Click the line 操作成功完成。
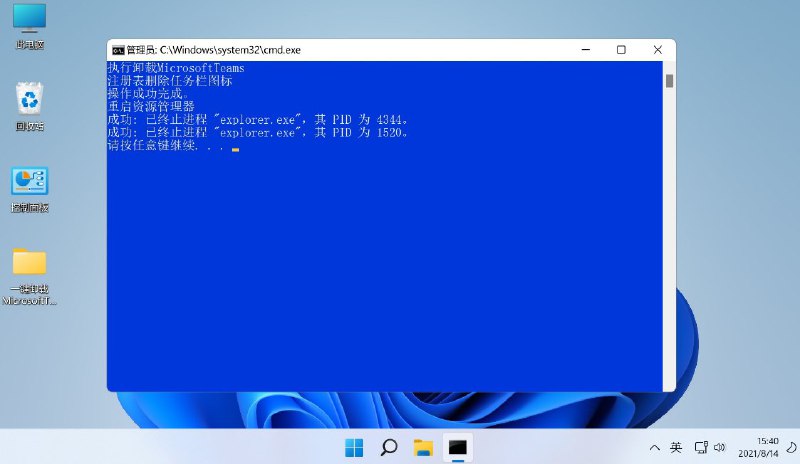 (148, 93)
